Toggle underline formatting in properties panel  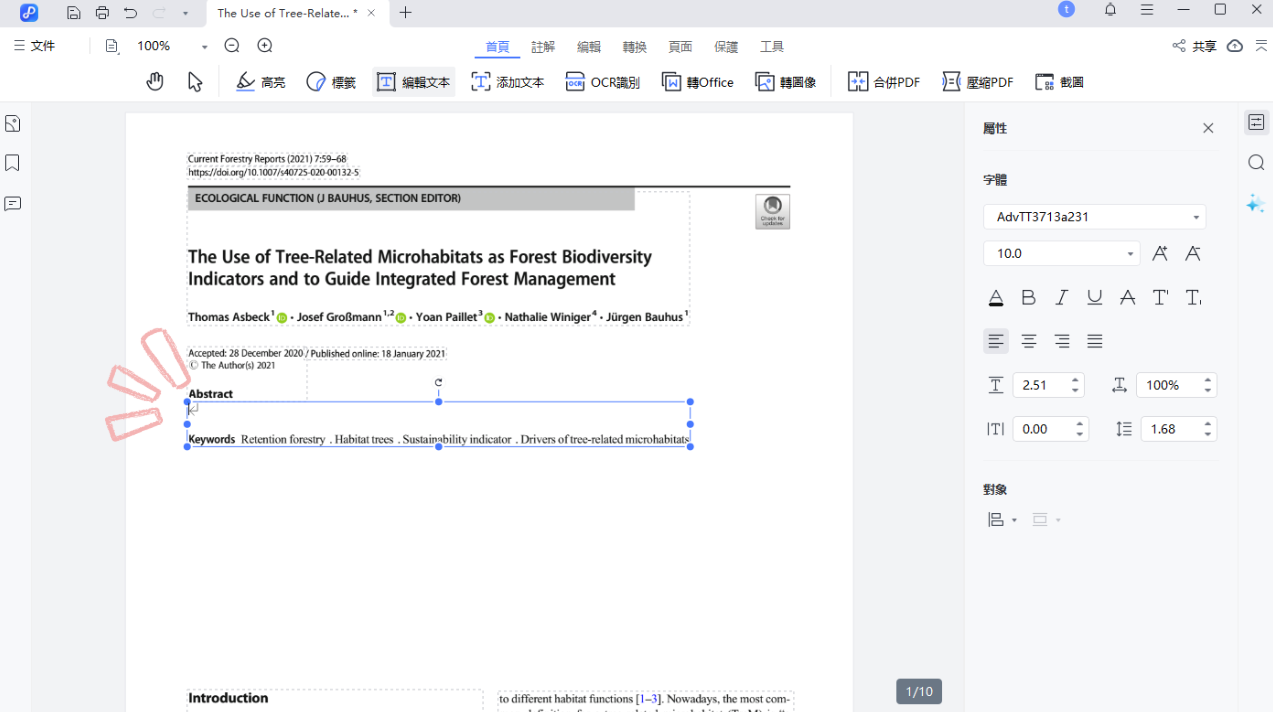click(x=1094, y=297)
